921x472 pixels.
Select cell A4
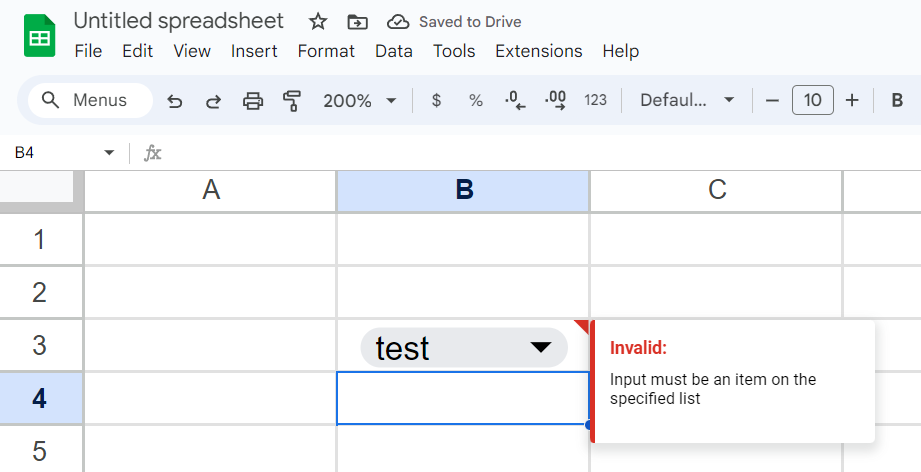tap(210, 398)
